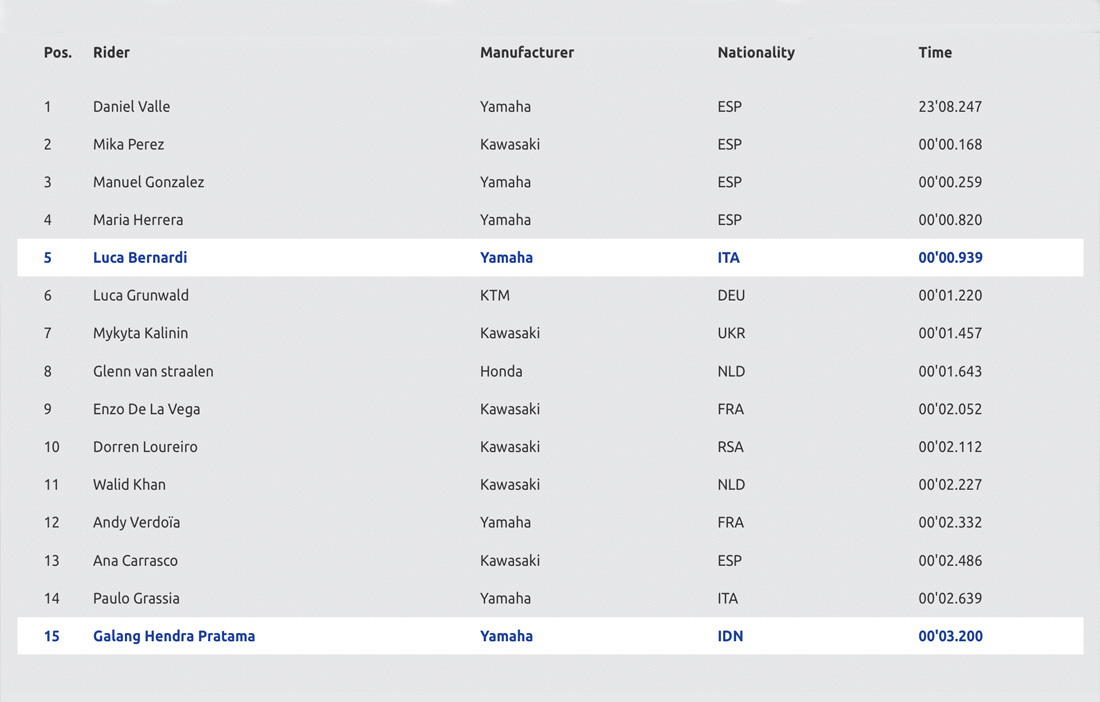Select Ana Carrasco in the results
Screen dimensions: 1100x702
(135, 560)
